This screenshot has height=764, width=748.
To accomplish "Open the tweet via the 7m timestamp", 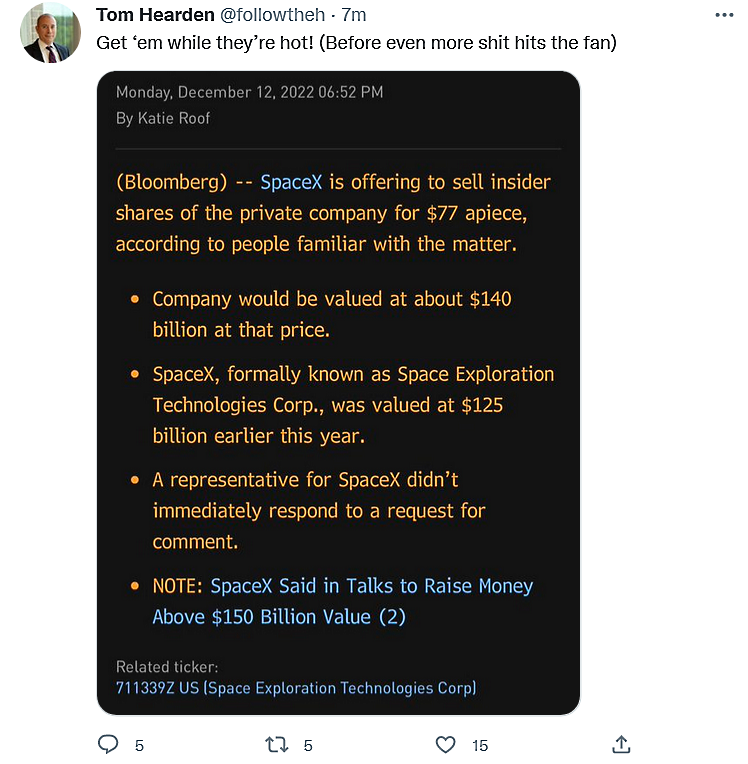I will [354, 15].
